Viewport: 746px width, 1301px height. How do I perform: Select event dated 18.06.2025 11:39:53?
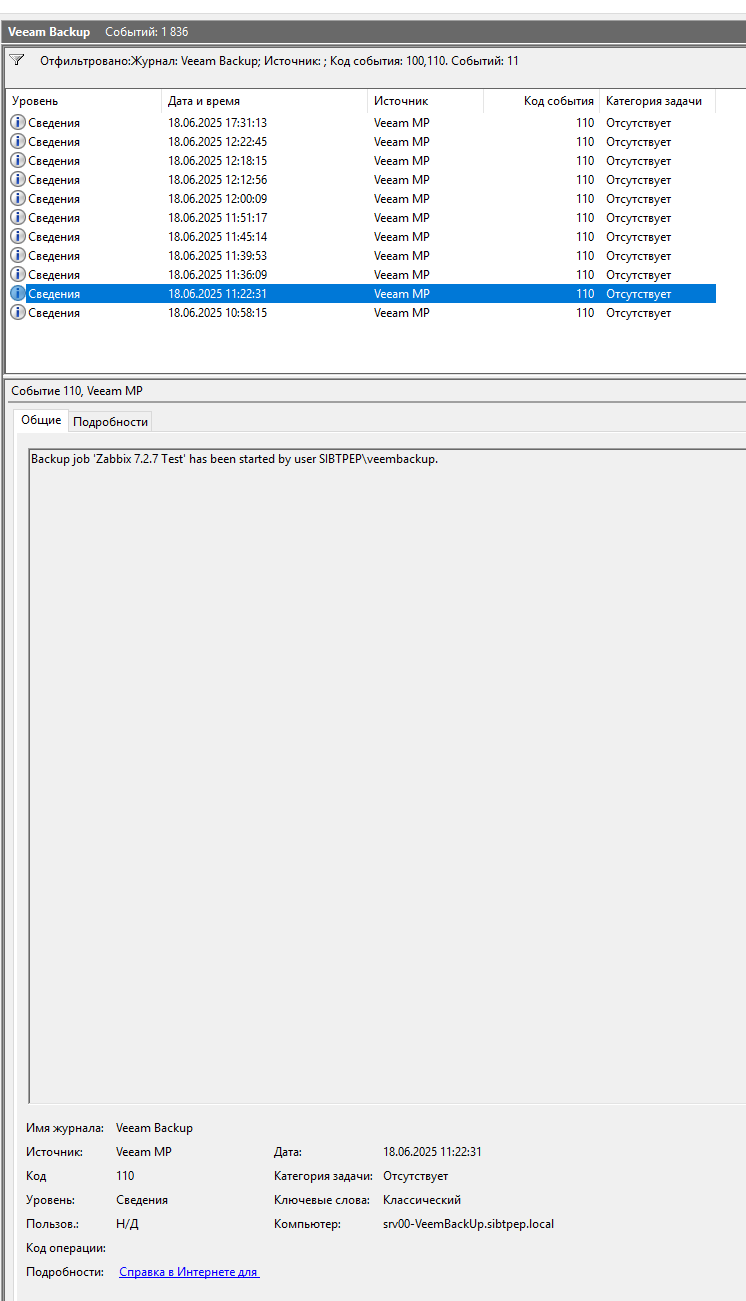pos(362,255)
